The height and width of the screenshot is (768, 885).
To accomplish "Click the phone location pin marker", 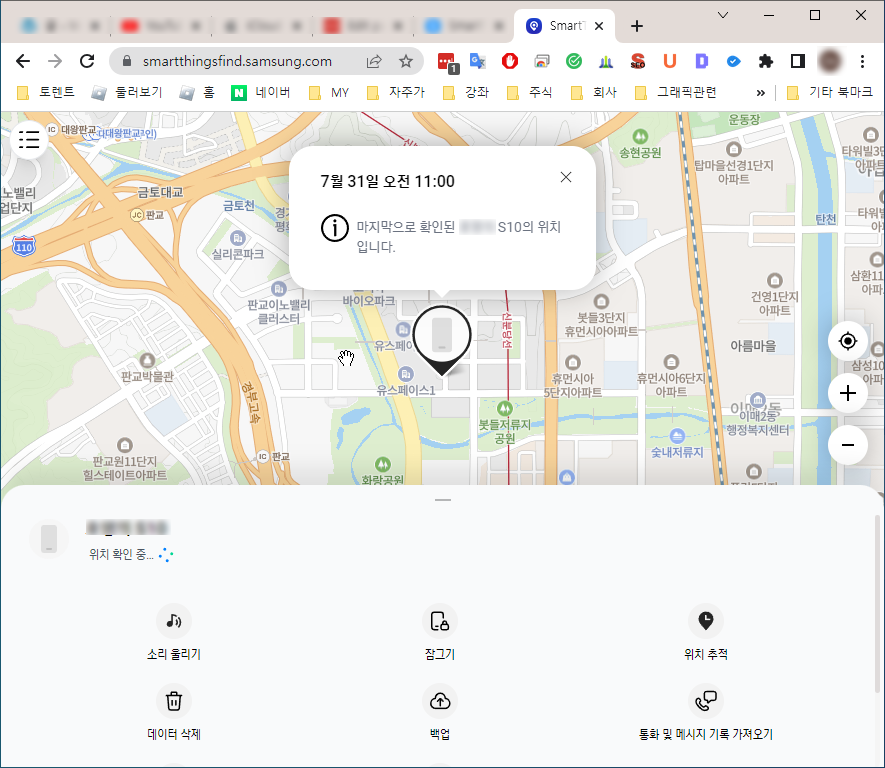I will (x=442, y=340).
